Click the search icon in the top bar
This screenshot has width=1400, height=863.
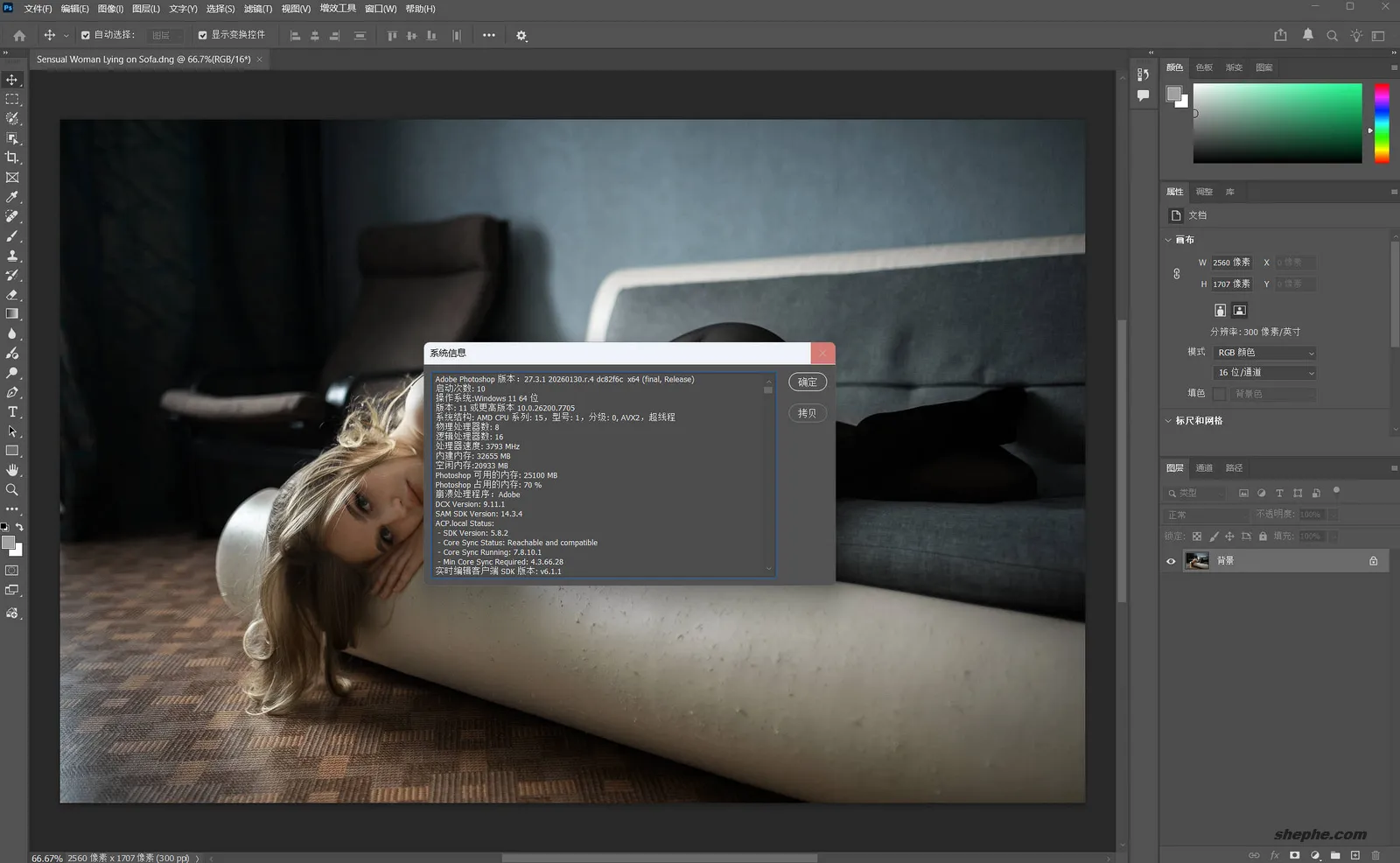coord(1331,36)
